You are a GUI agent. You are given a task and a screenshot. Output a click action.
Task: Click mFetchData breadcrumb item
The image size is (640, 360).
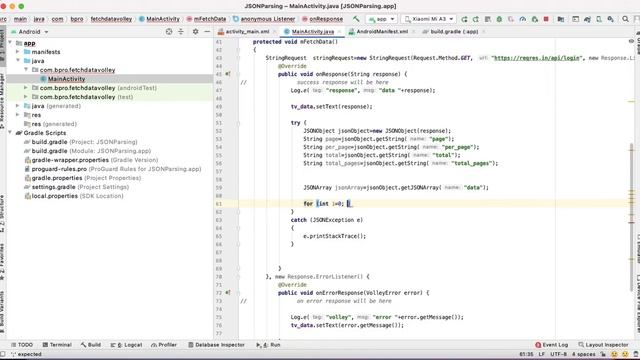(207, 19)
